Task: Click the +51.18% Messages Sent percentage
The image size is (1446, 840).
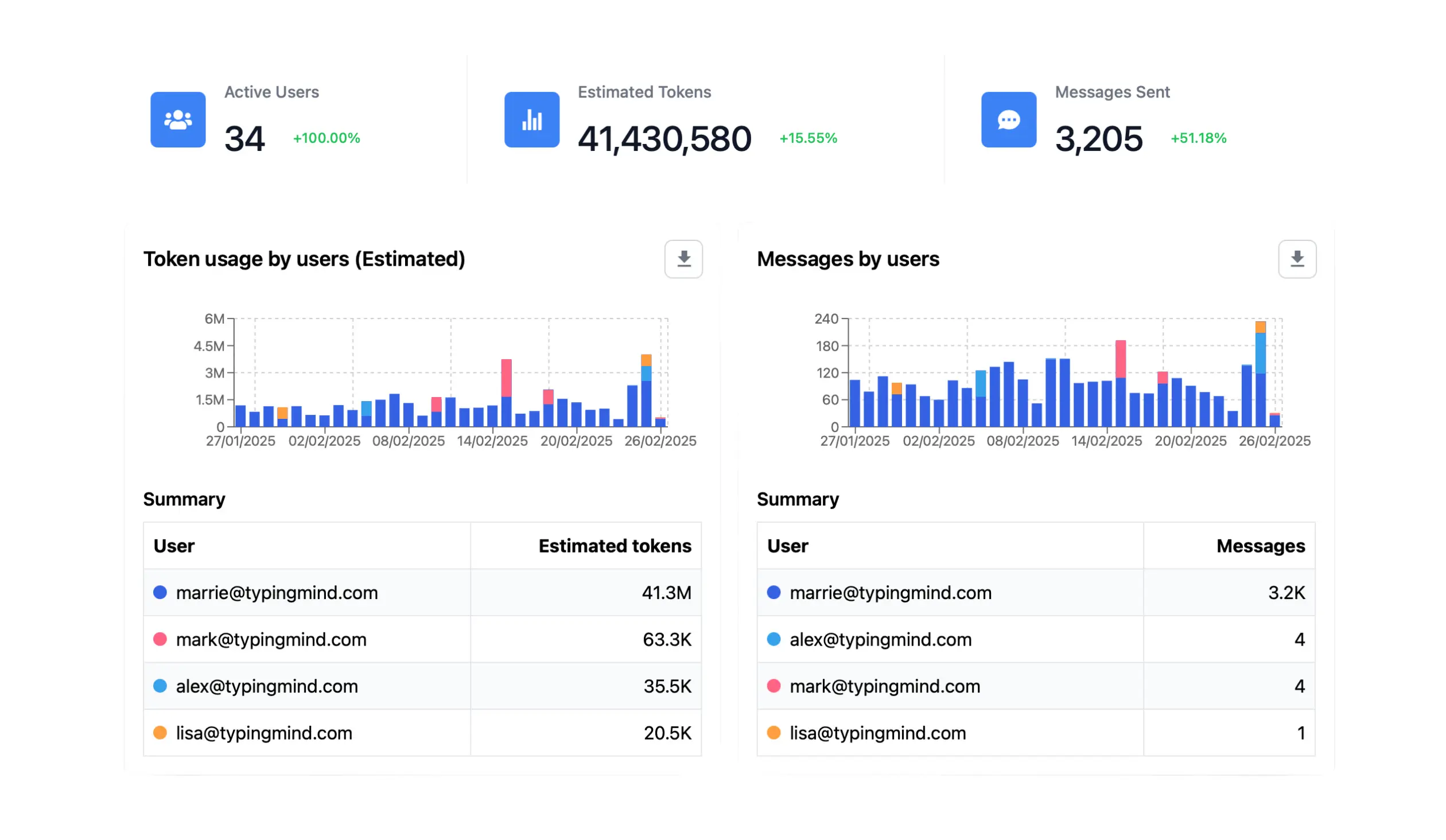Action: pos(1198,138)
